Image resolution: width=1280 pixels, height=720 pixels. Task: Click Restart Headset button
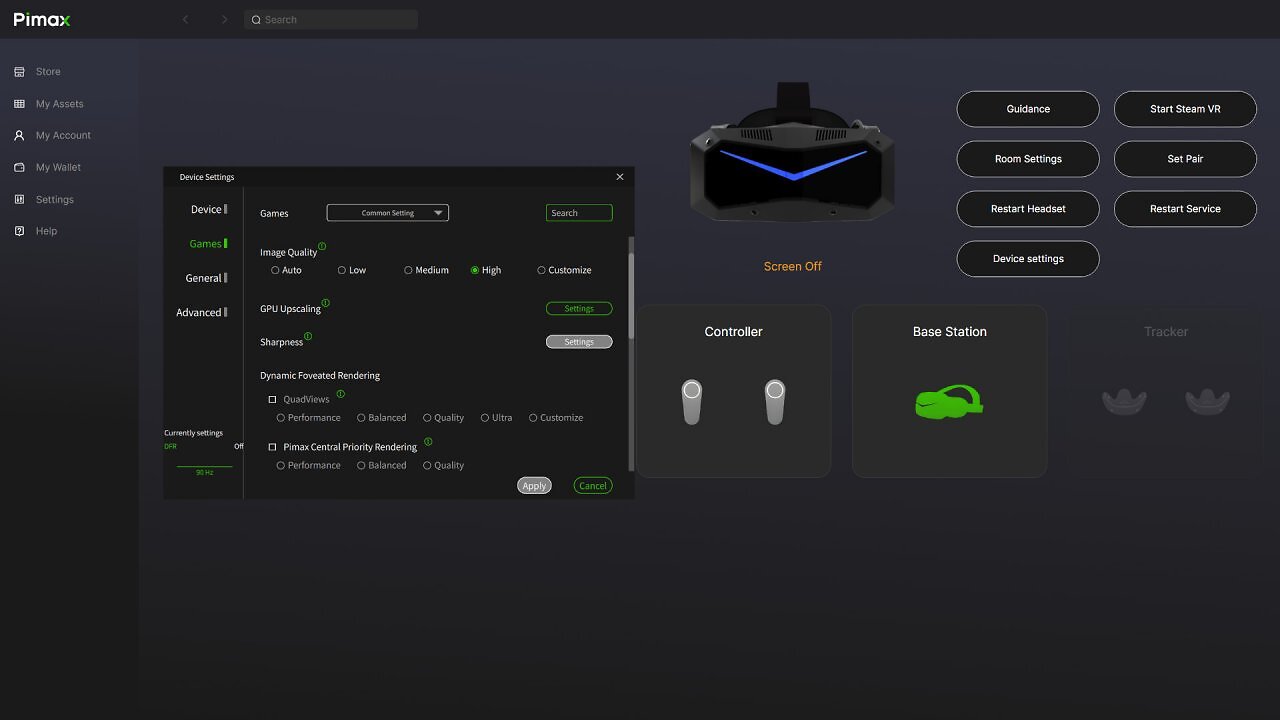click(1028, 209)
